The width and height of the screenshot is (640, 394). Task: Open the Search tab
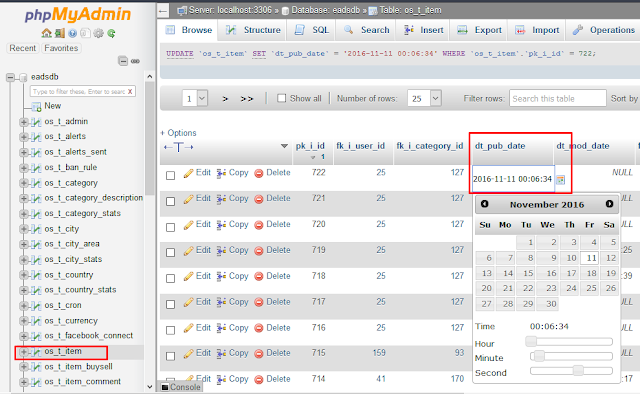366,30
